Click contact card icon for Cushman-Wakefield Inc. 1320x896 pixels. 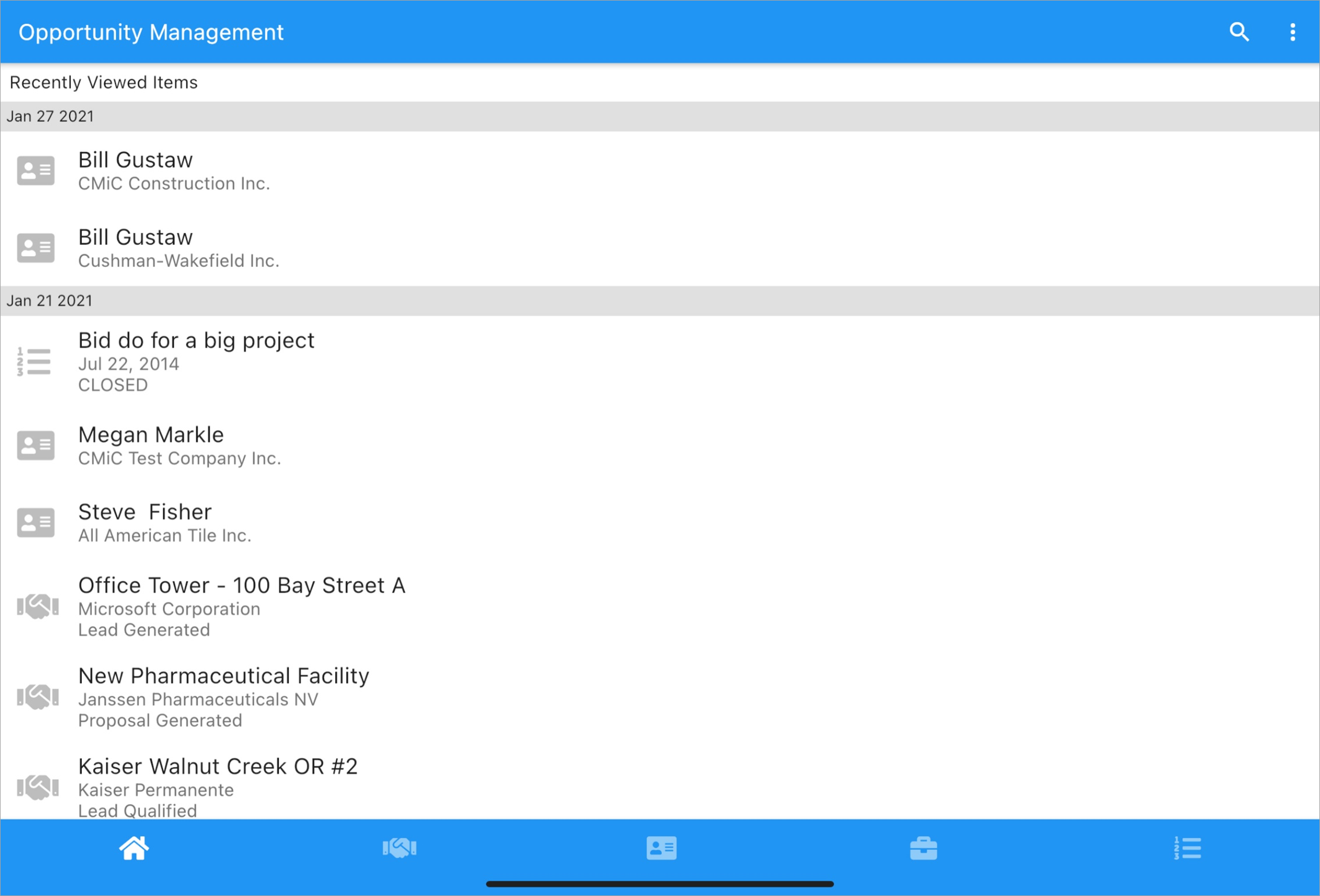pos(36,248)
